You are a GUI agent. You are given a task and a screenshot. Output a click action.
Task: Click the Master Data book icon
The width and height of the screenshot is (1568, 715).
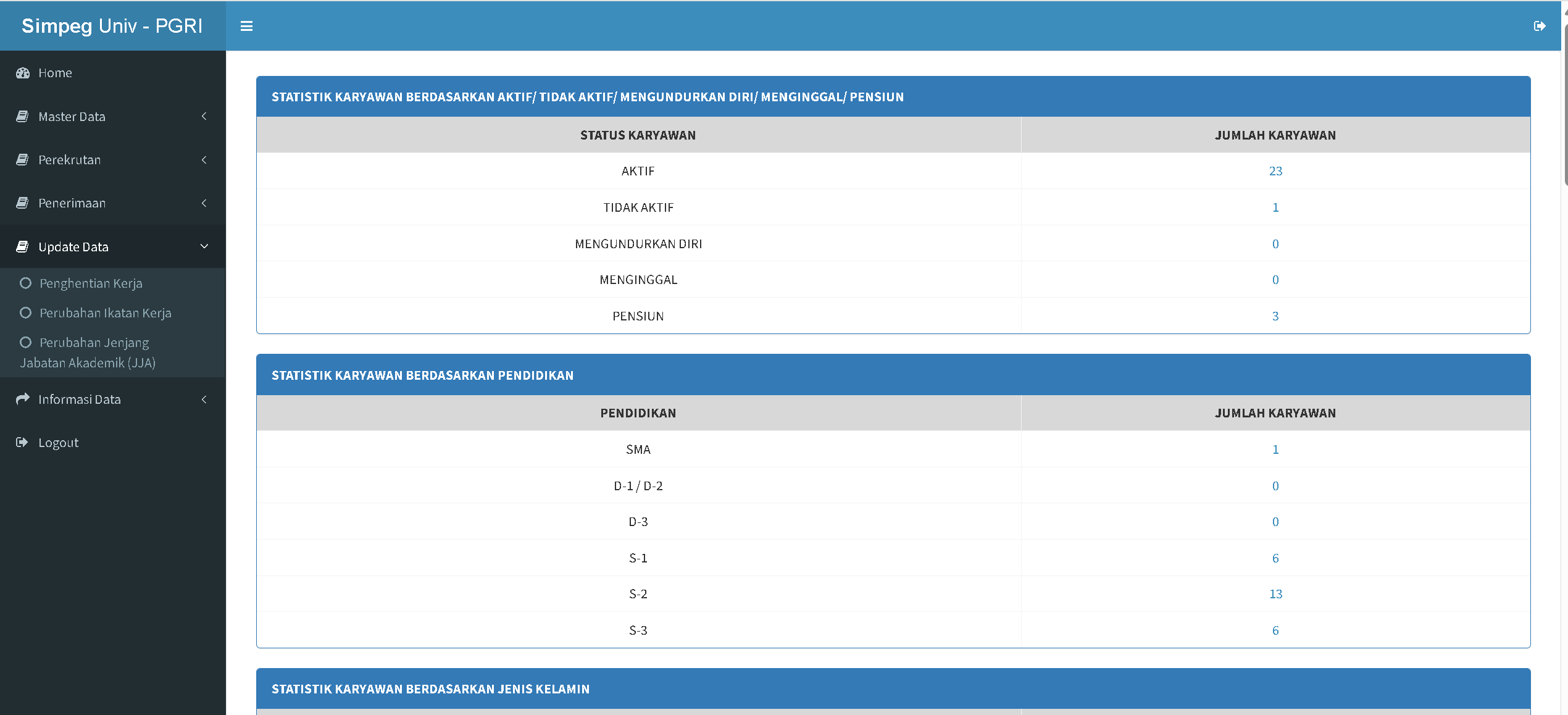pos(22,116)
